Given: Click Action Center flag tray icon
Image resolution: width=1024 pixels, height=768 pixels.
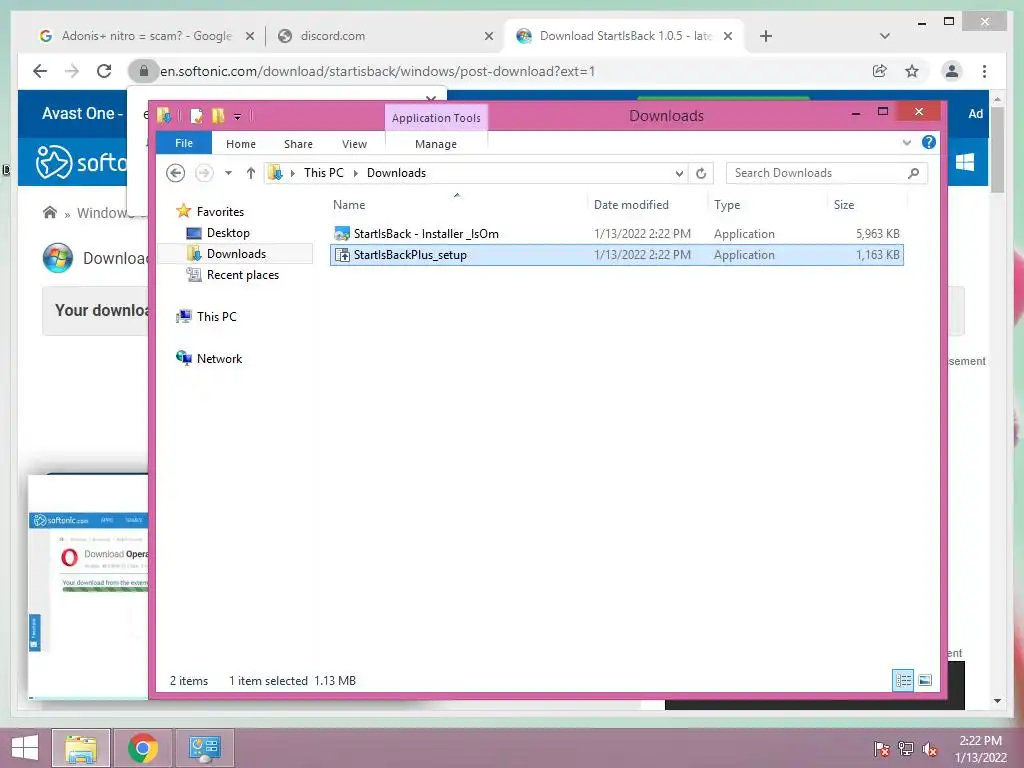Looking at the screenshot, I should [881, 748].
